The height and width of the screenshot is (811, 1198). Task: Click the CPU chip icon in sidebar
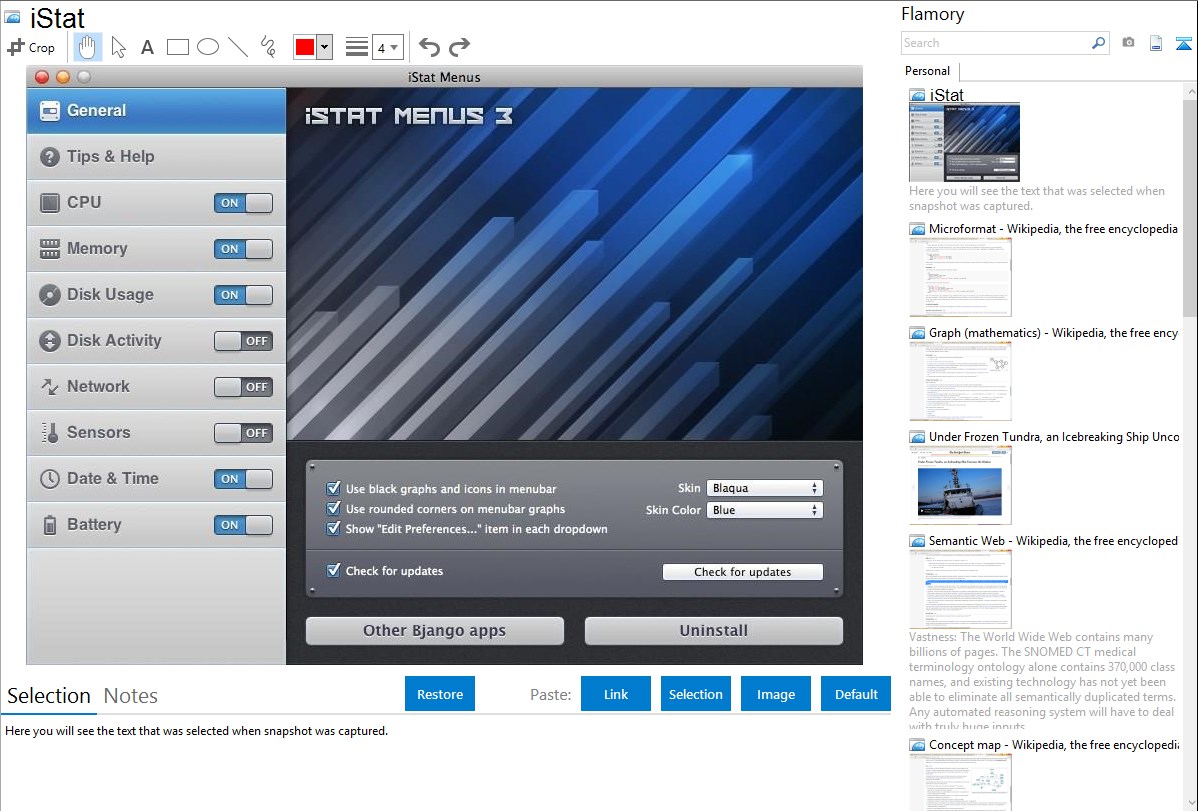click(x=50, y=203)
